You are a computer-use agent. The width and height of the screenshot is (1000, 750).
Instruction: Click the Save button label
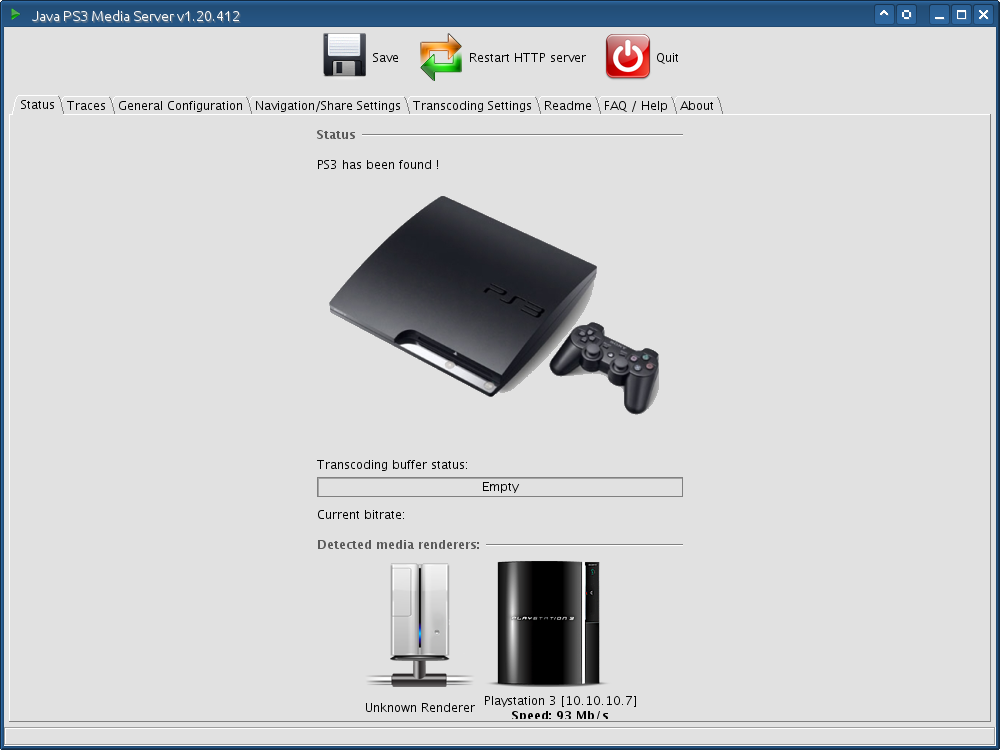pyautogui.click(x=385, y=57)
